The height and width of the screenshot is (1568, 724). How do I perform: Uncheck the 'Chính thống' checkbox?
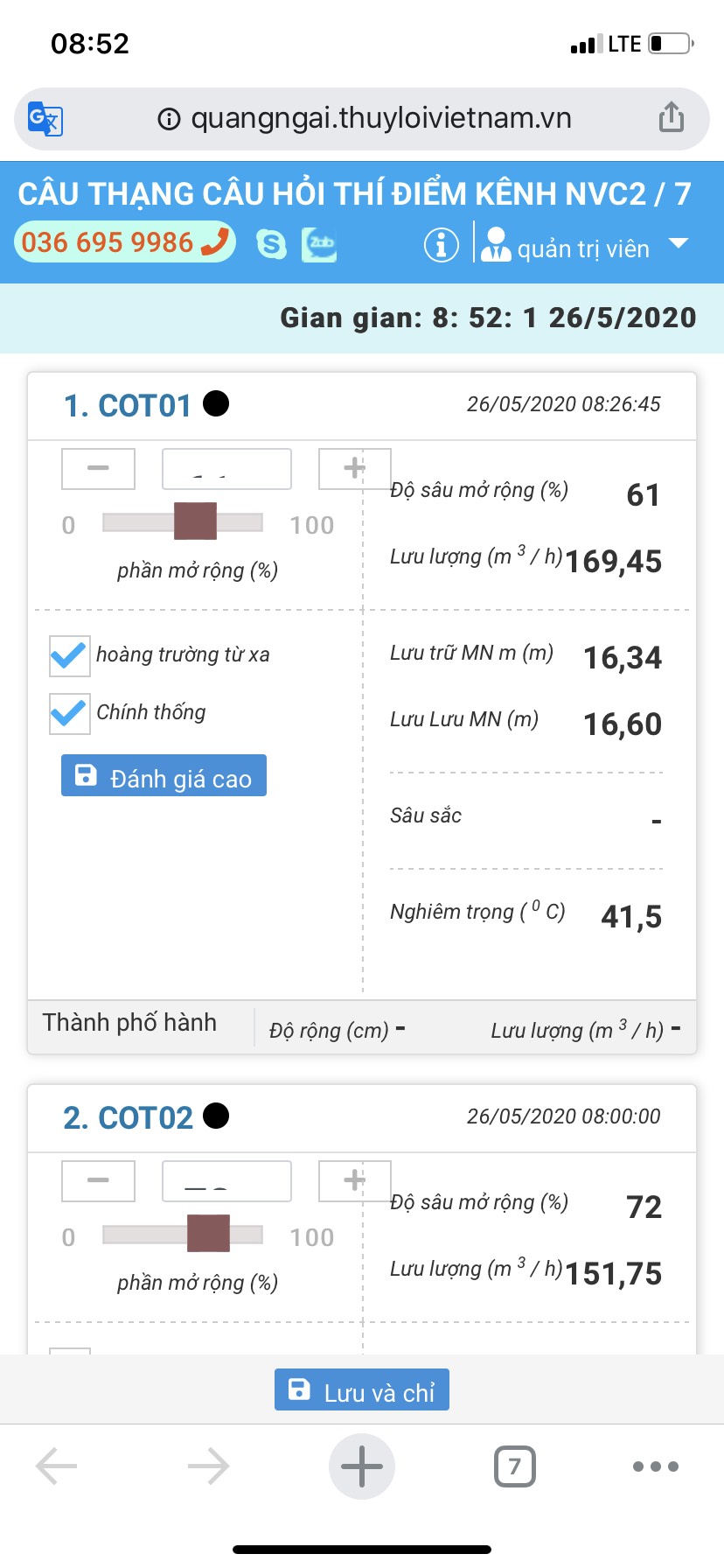69,713
